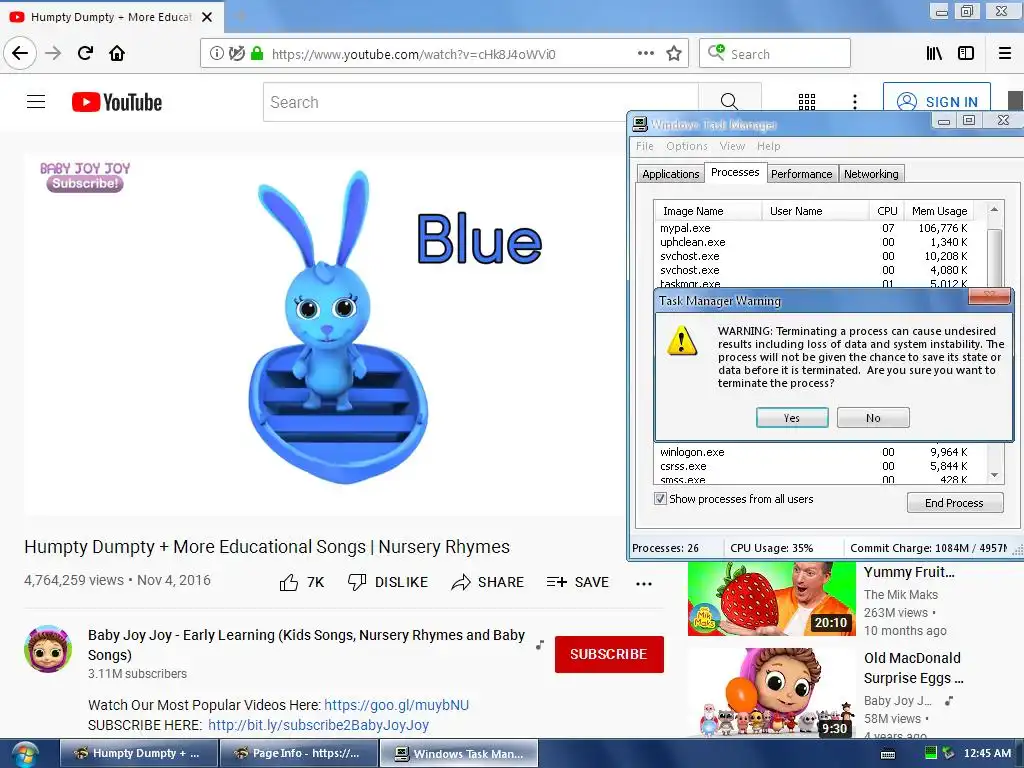The height and width of the screenshot is (768, 1024).
Task: Click the tracking protection shield icon
Action: (x=237, y=54)
